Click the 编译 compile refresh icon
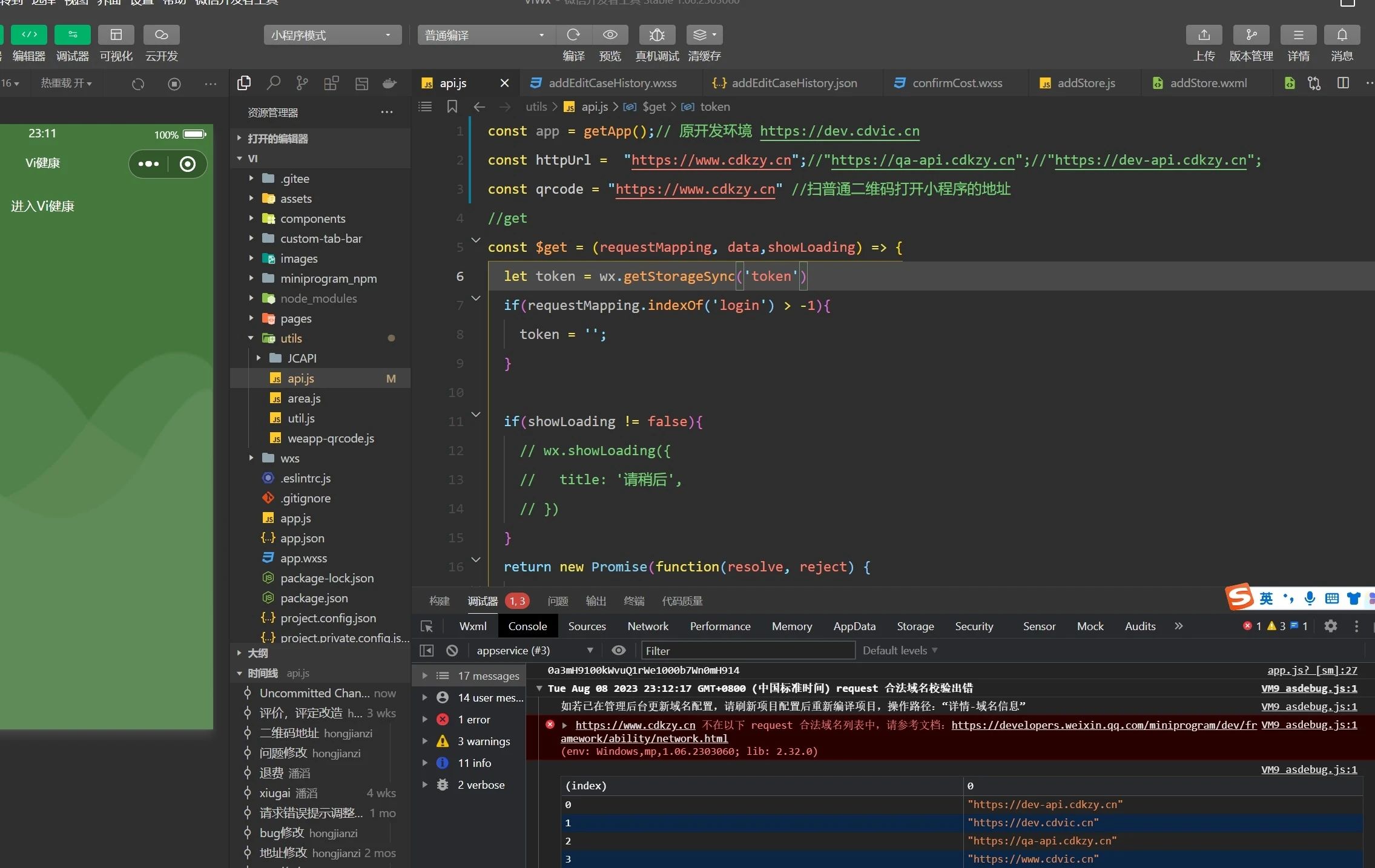Image resolution: width=1375 pixels, height=868 pixels. (x=573, y=35)
